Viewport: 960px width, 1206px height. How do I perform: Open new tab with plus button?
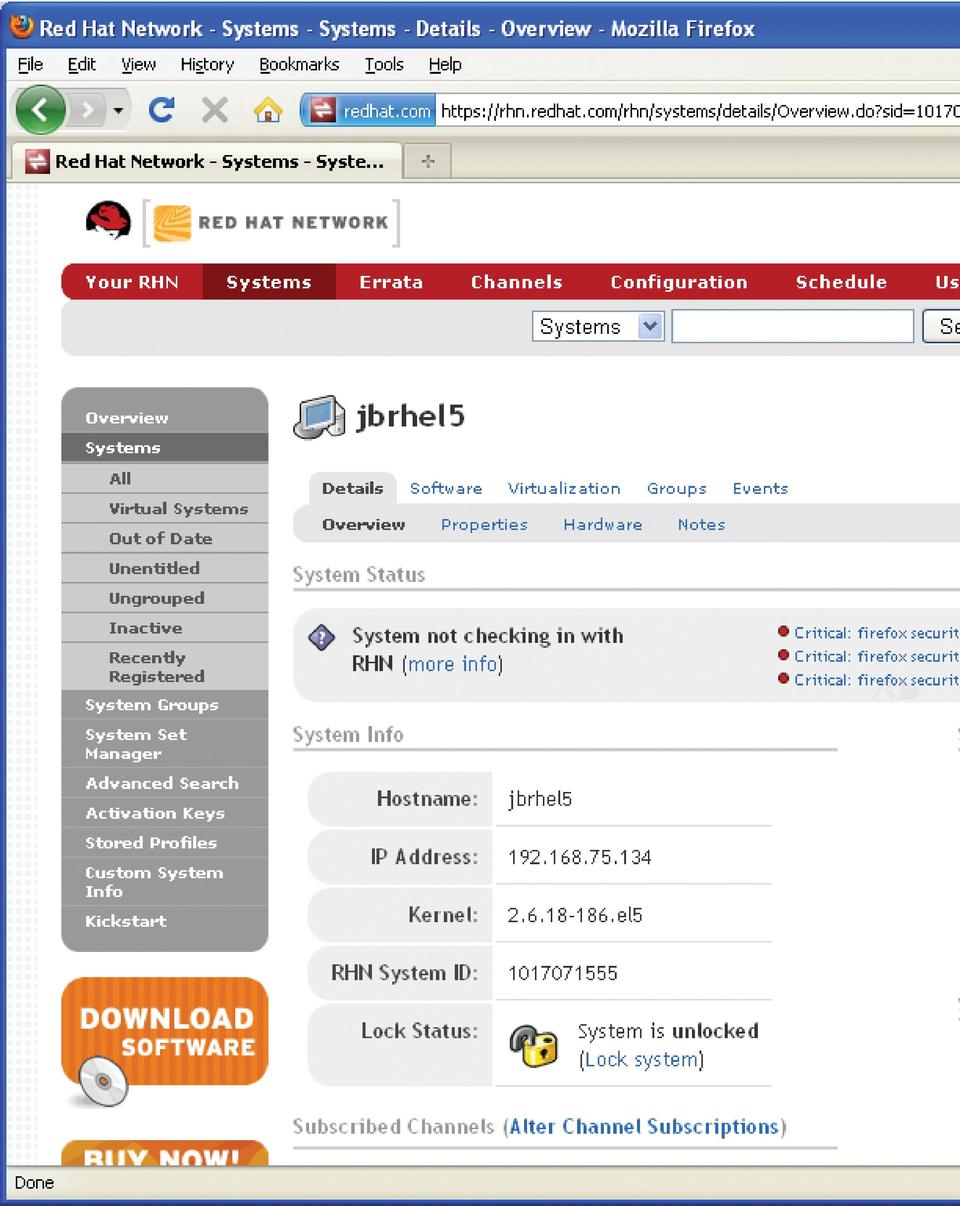coord(427,162)
